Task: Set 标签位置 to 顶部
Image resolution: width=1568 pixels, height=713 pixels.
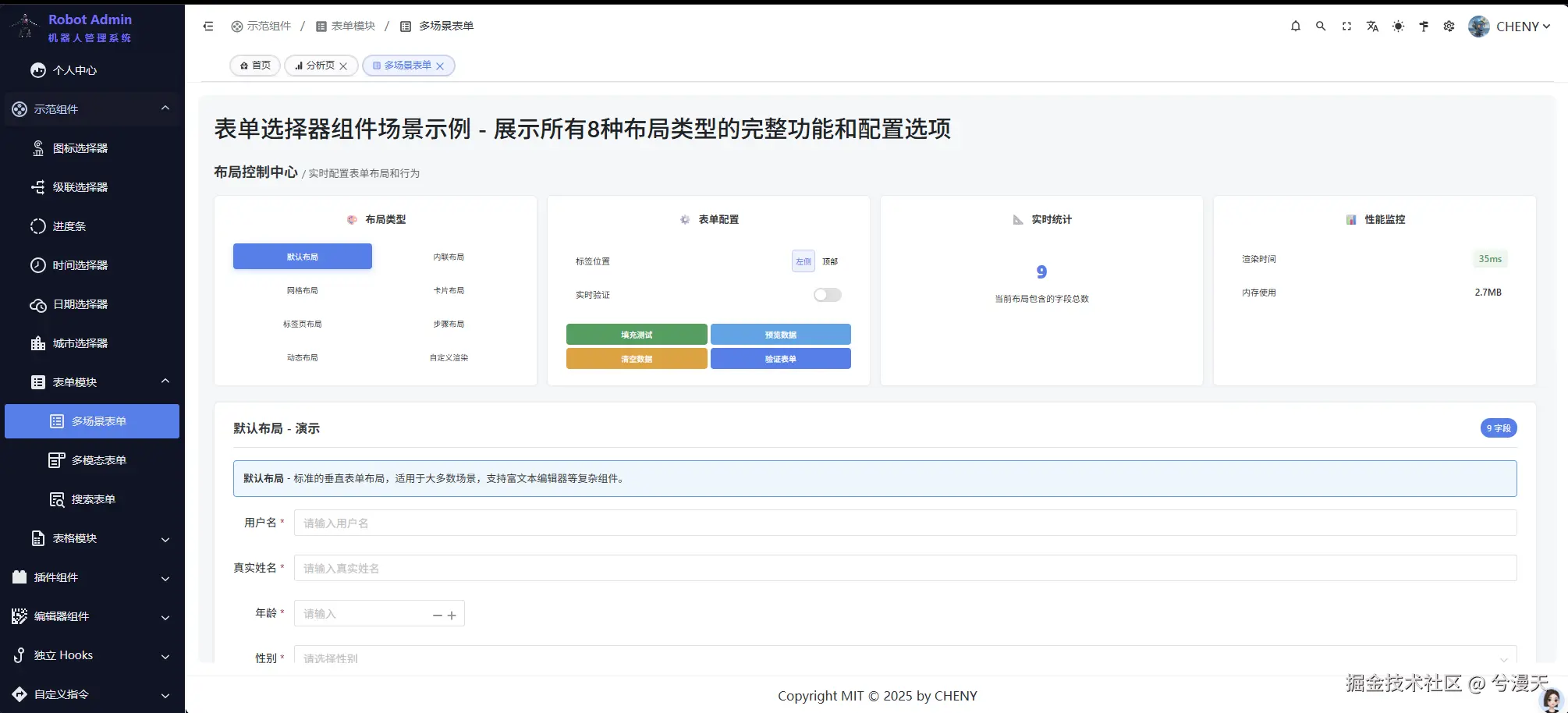Action: pyautogui.click(x=829, y=261)
